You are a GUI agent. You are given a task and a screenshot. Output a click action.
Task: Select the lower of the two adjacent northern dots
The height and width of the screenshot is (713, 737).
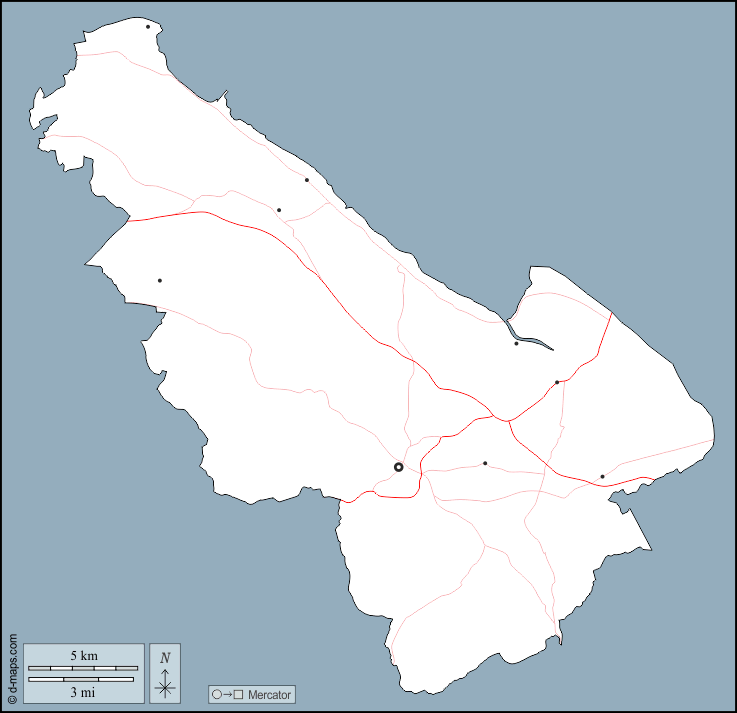pos(279,210)
